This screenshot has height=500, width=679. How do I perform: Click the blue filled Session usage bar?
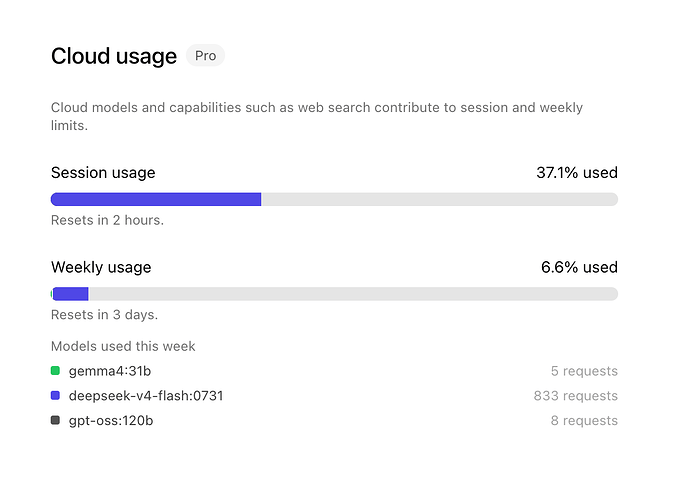[156, 199]
